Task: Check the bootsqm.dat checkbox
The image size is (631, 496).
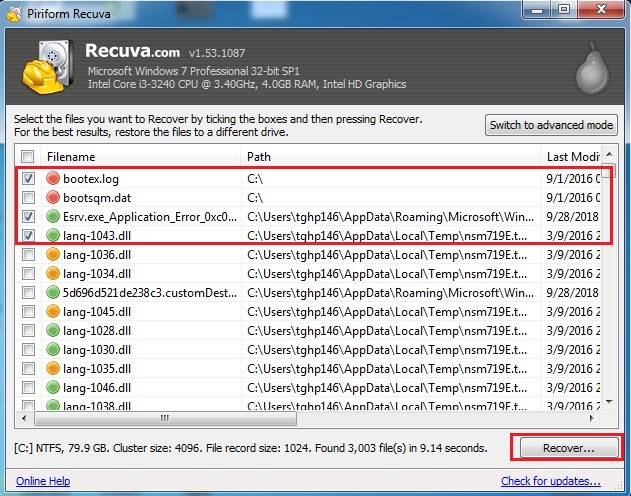Action: tap(28, 198)
